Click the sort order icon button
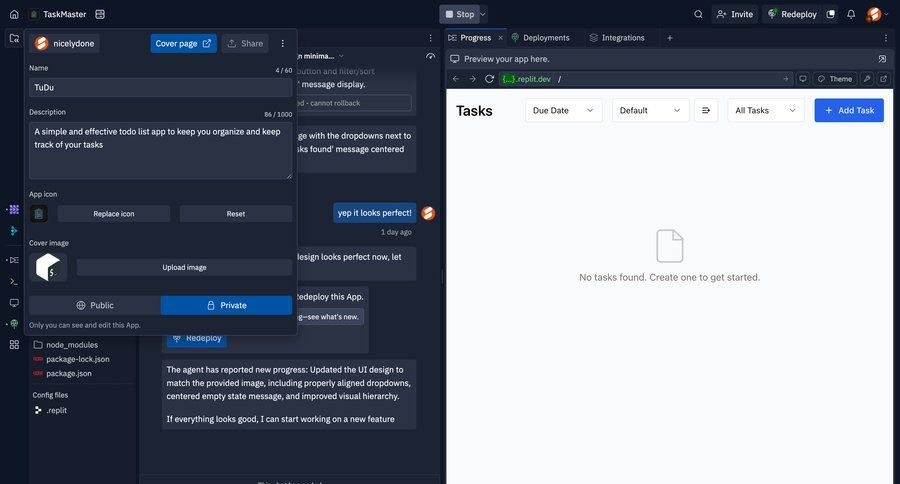This screenshot has height=484, width=900. (x=706, y=110)
